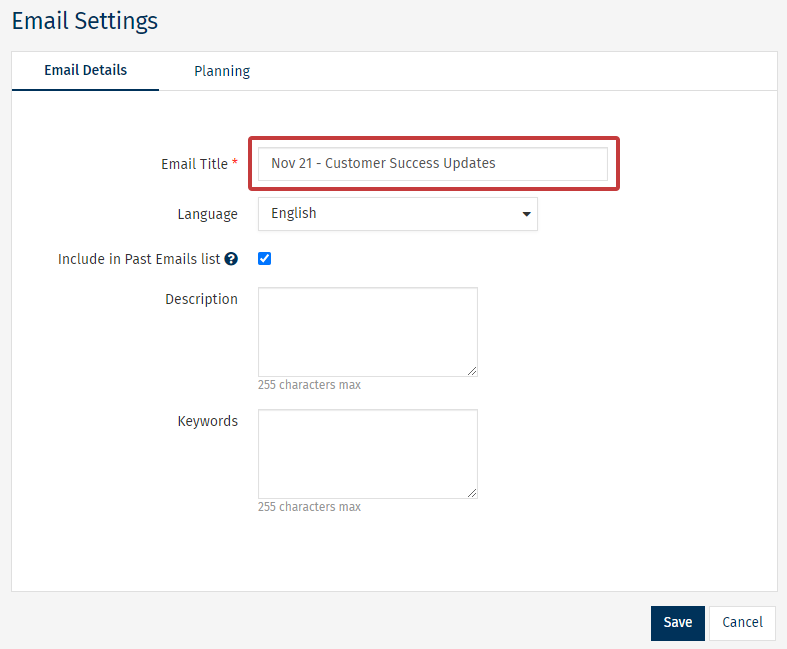Click inside the Keywords text area
The width and height of the screenshot is (787, 649).
pyautogui.click(x=367, y=453)
